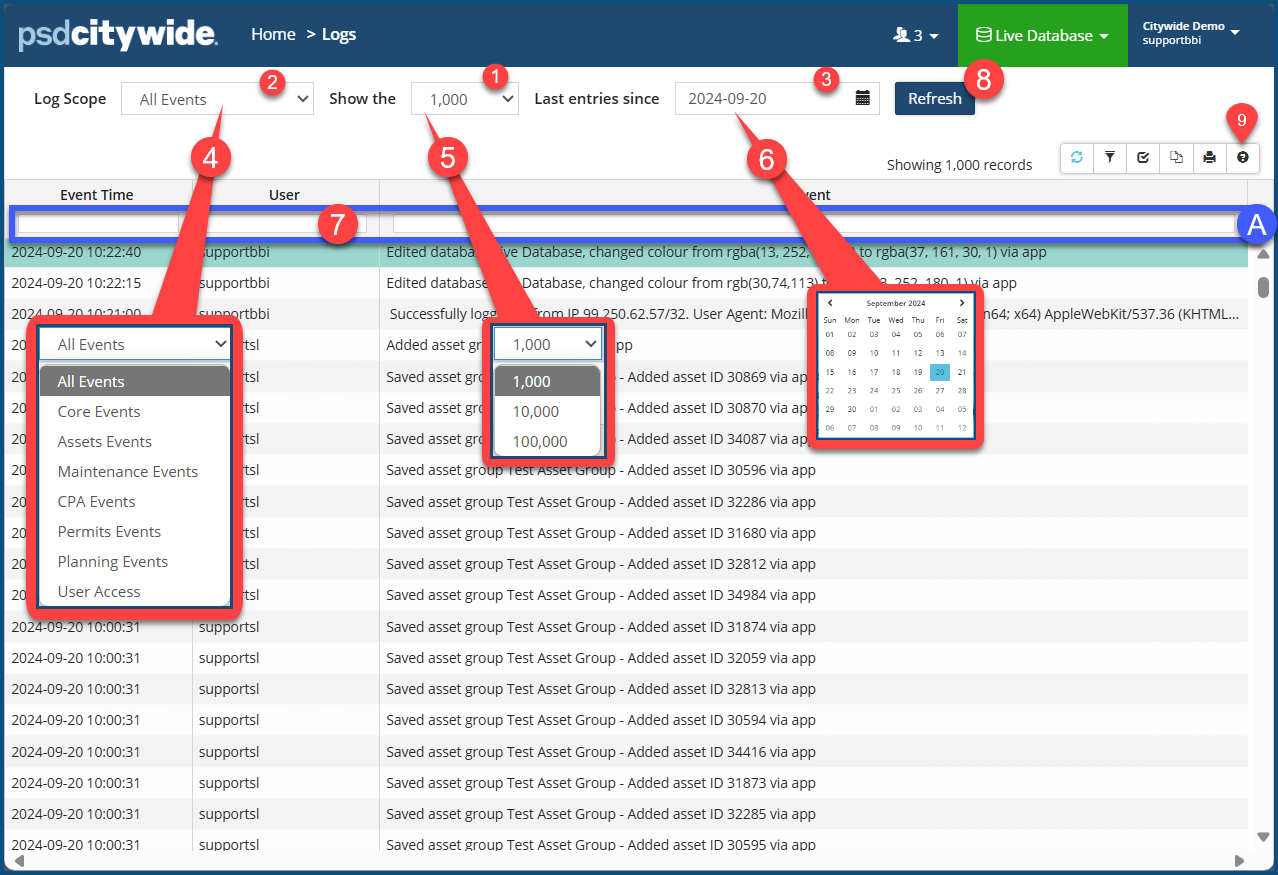The width and height of the screenshot is (1278, 875).
Task: Advance to next month in the calendar
Action: pyautogui.click(x=962, y=303)
